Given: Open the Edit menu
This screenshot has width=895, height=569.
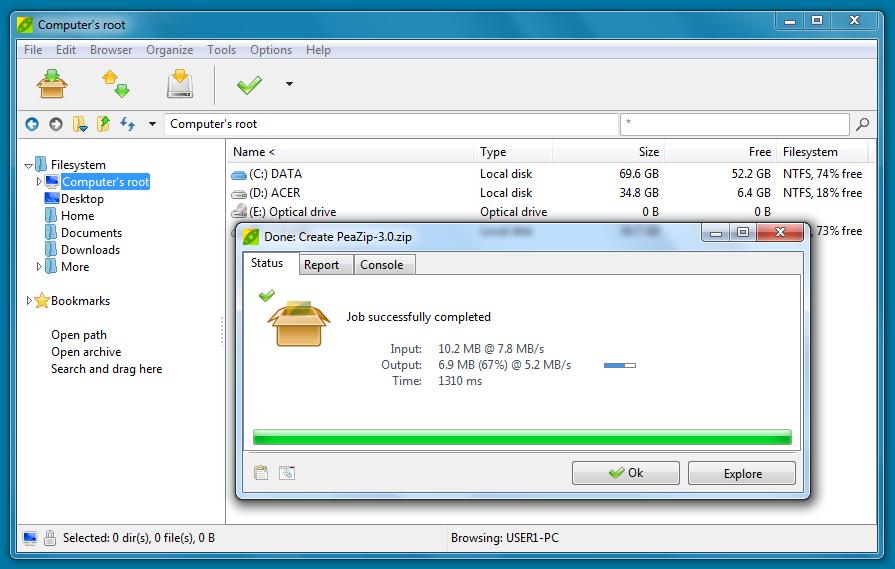Looking at the screenshot, I should point(66,50).
